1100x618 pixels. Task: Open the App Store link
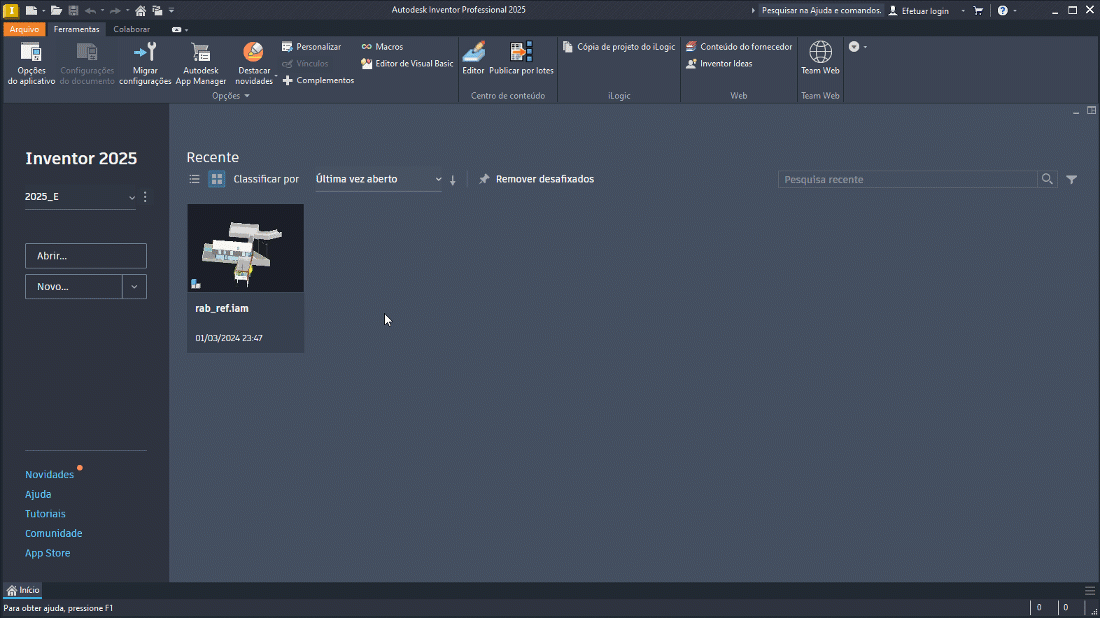pos(47,553)
